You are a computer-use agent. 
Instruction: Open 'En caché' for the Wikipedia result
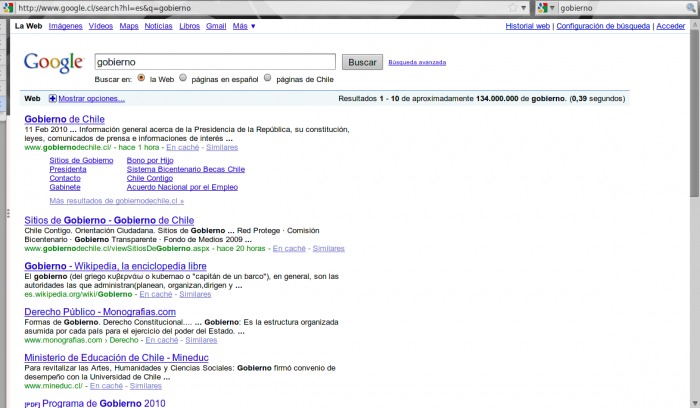coord(156,294)
